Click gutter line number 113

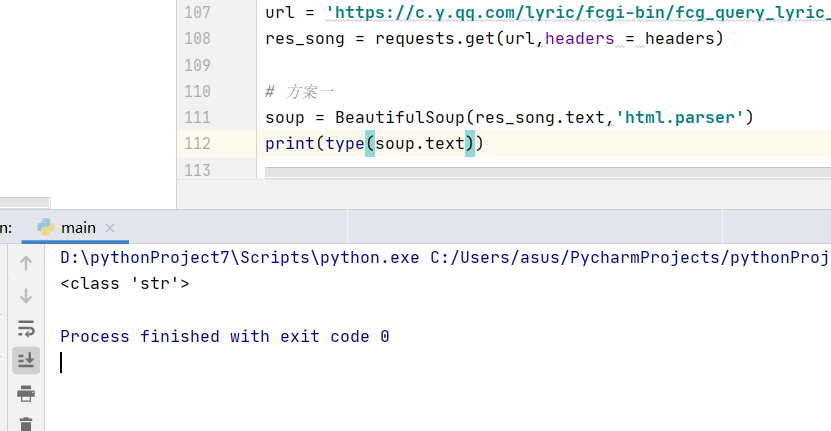[x=197, y=170]
